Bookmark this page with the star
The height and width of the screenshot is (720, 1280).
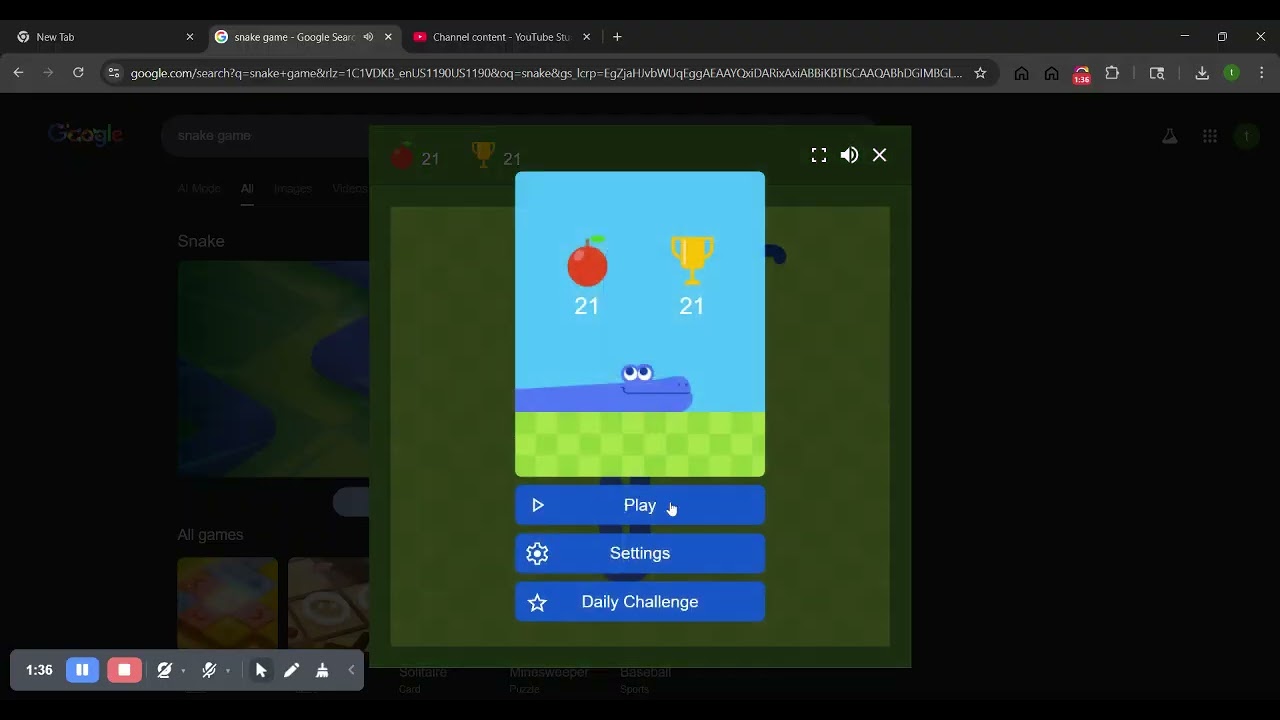click(980, 73)
